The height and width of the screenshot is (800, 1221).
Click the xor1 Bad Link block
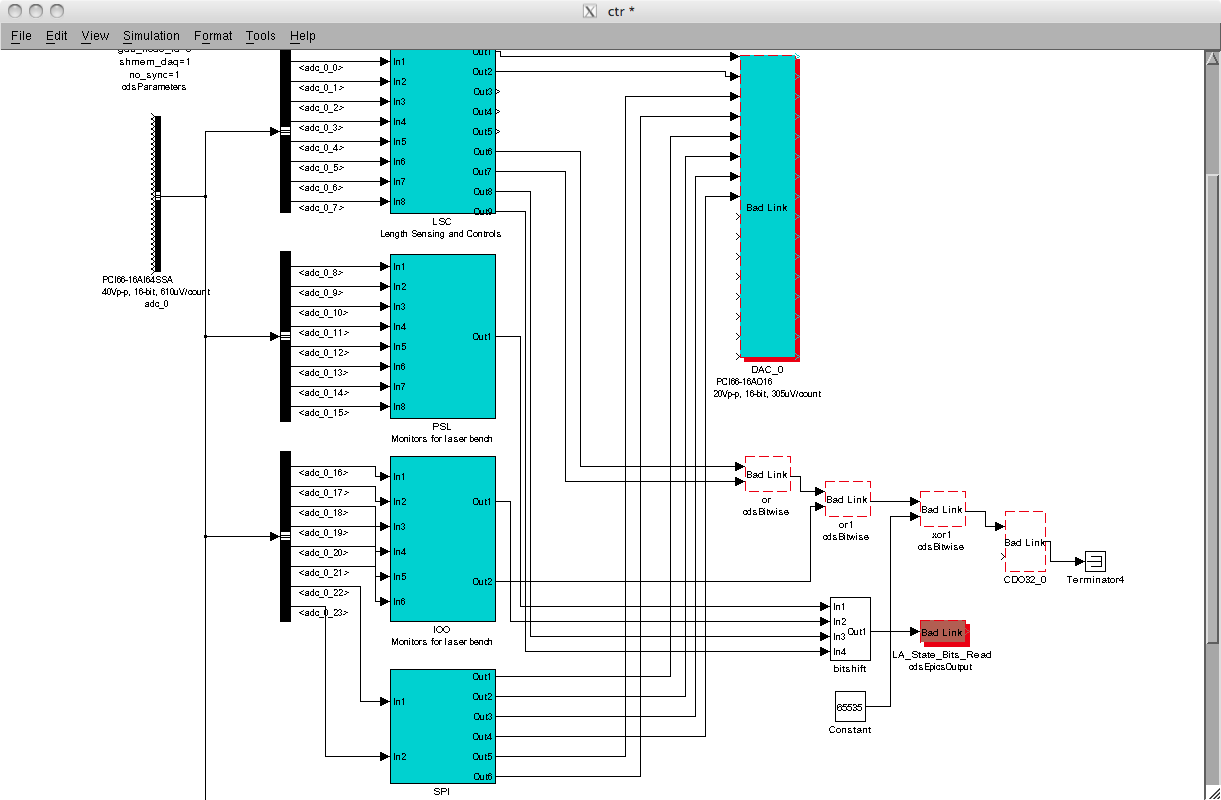(x=942, y=510)
